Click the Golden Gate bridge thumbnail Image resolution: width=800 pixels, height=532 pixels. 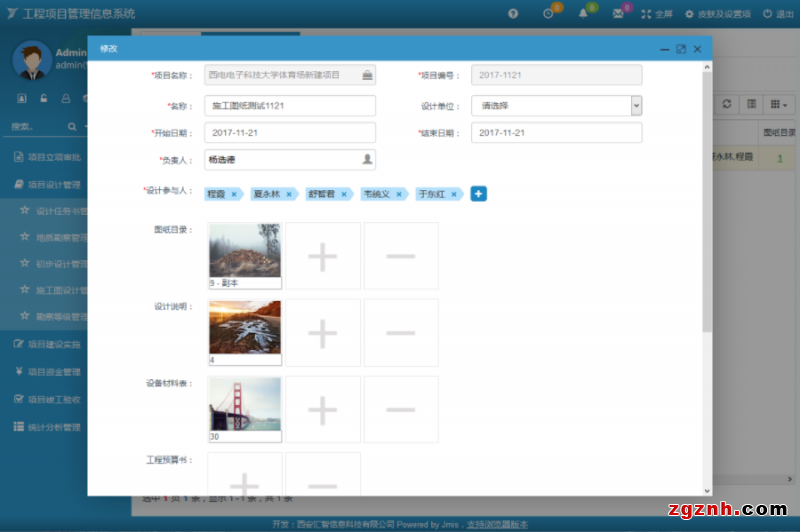click(245, 404)
